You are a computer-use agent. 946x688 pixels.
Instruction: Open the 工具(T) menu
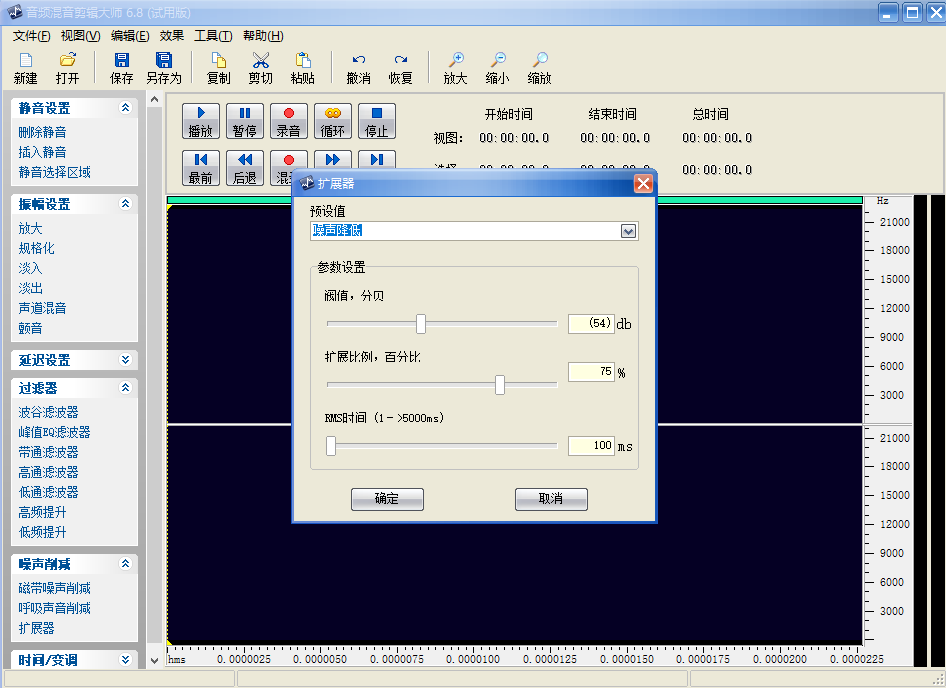pos(212,36)
